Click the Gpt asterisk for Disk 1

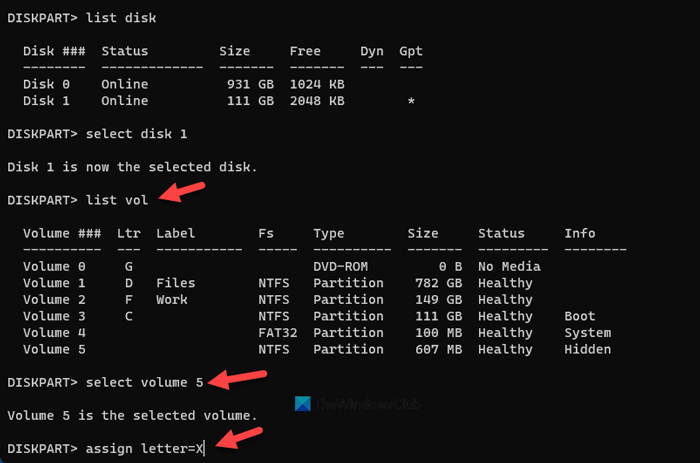pyautogui.click(x=410, y=101)
